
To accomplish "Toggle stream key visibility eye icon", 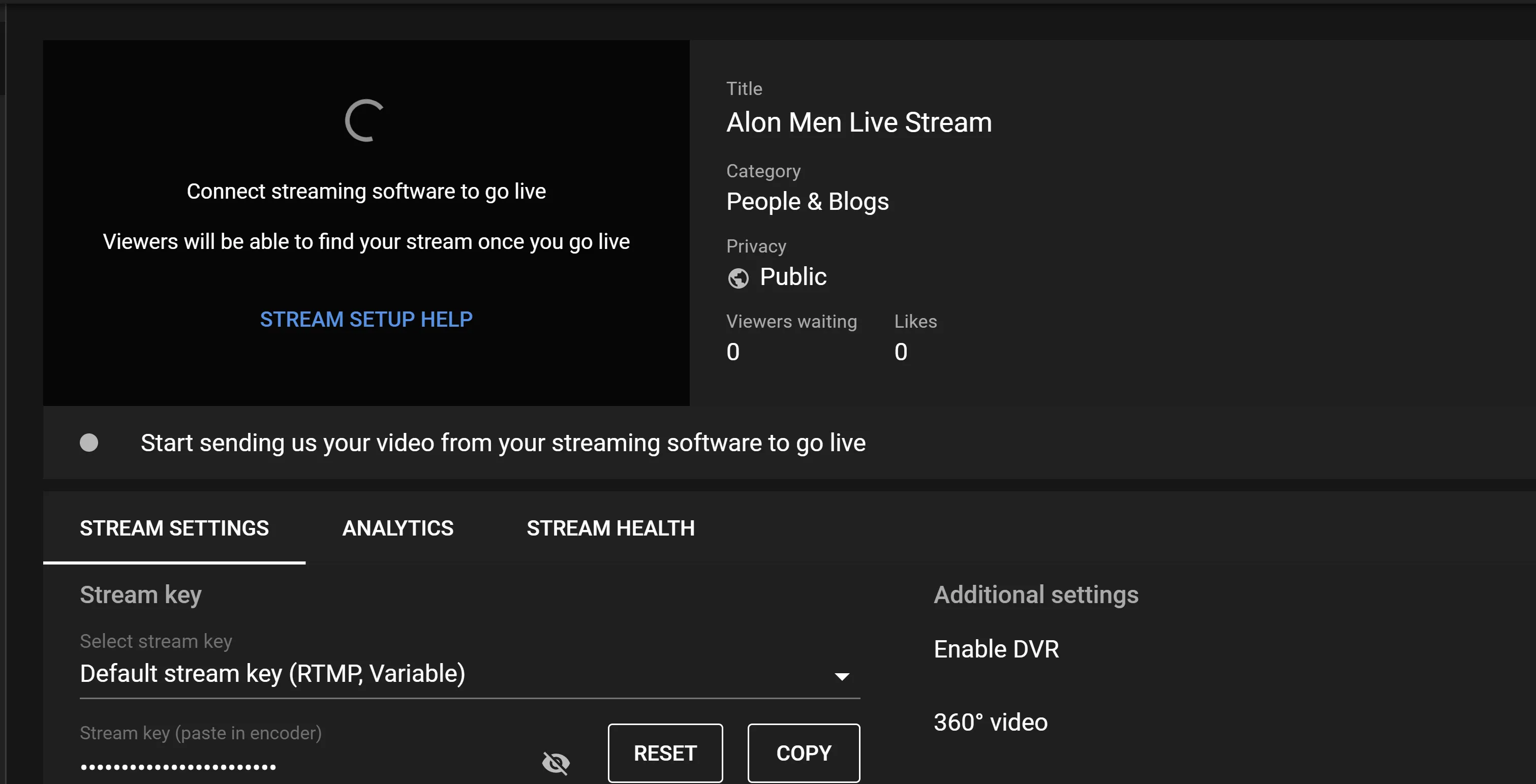I will (x=556, y=763).
